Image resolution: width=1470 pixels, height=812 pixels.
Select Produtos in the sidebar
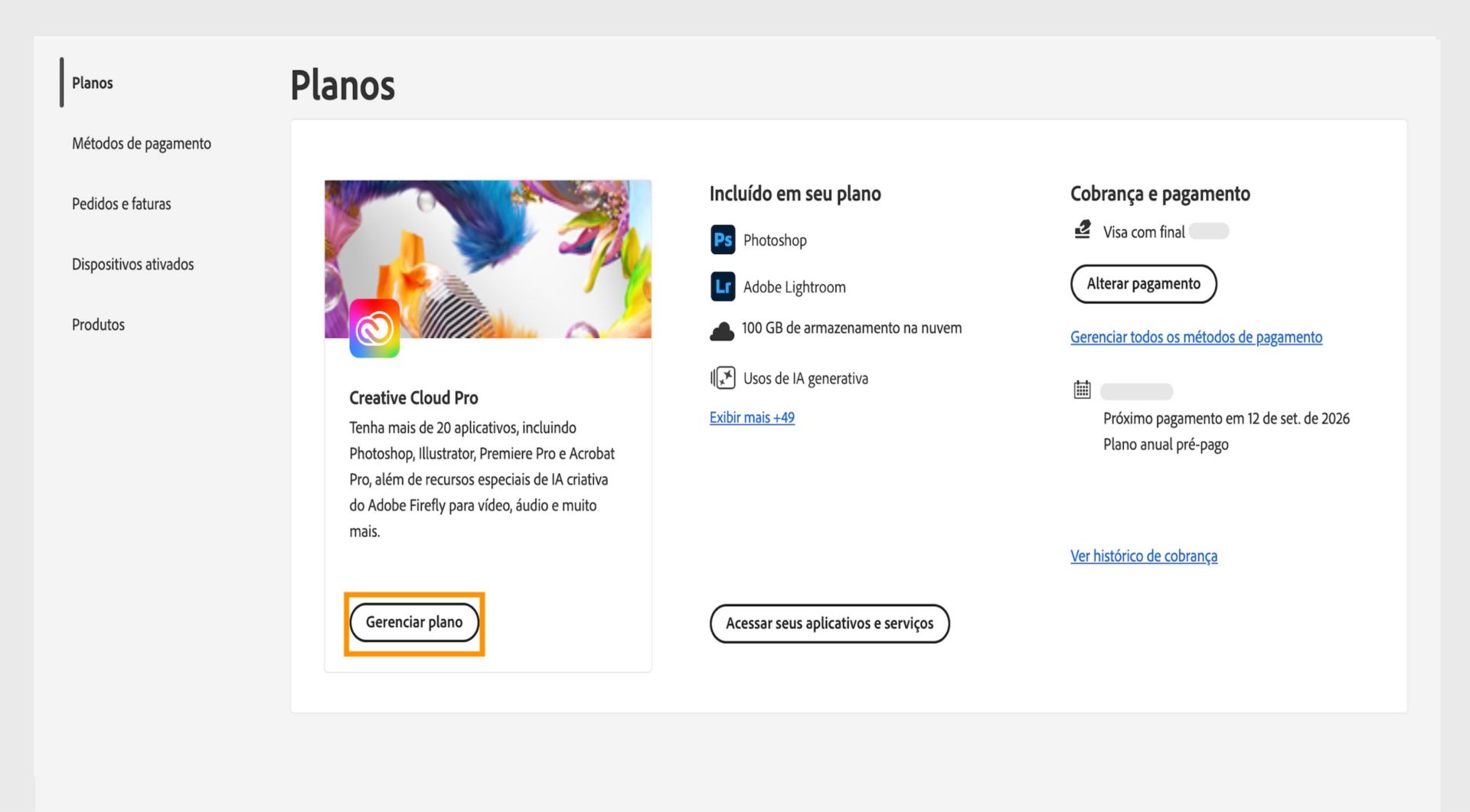click(98, 324)
